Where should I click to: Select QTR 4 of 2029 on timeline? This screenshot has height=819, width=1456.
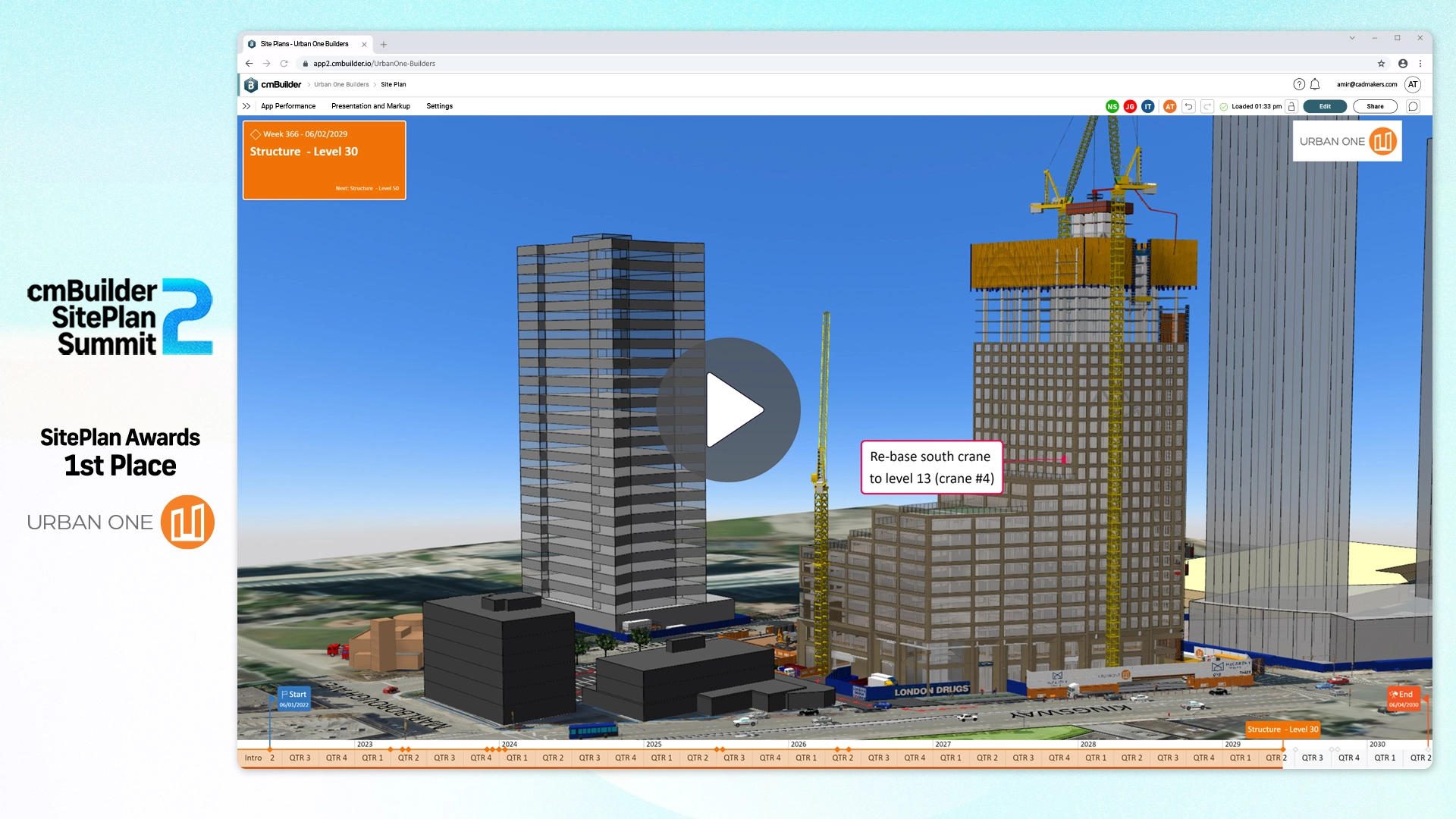(x=1349, y=758)
